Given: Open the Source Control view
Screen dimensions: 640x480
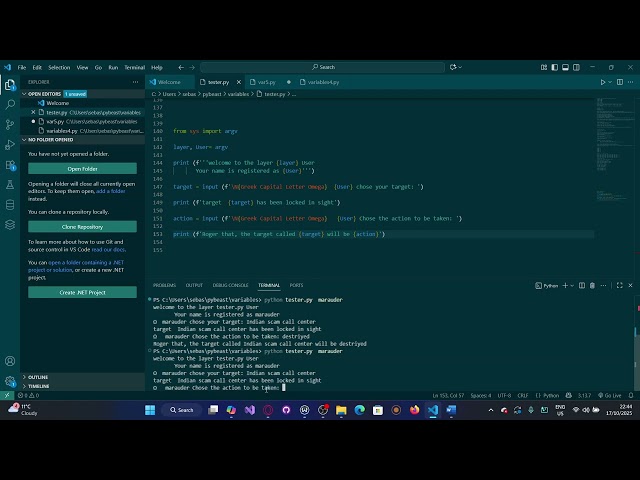Looking at the screenshot, I should tap(10, 124).
